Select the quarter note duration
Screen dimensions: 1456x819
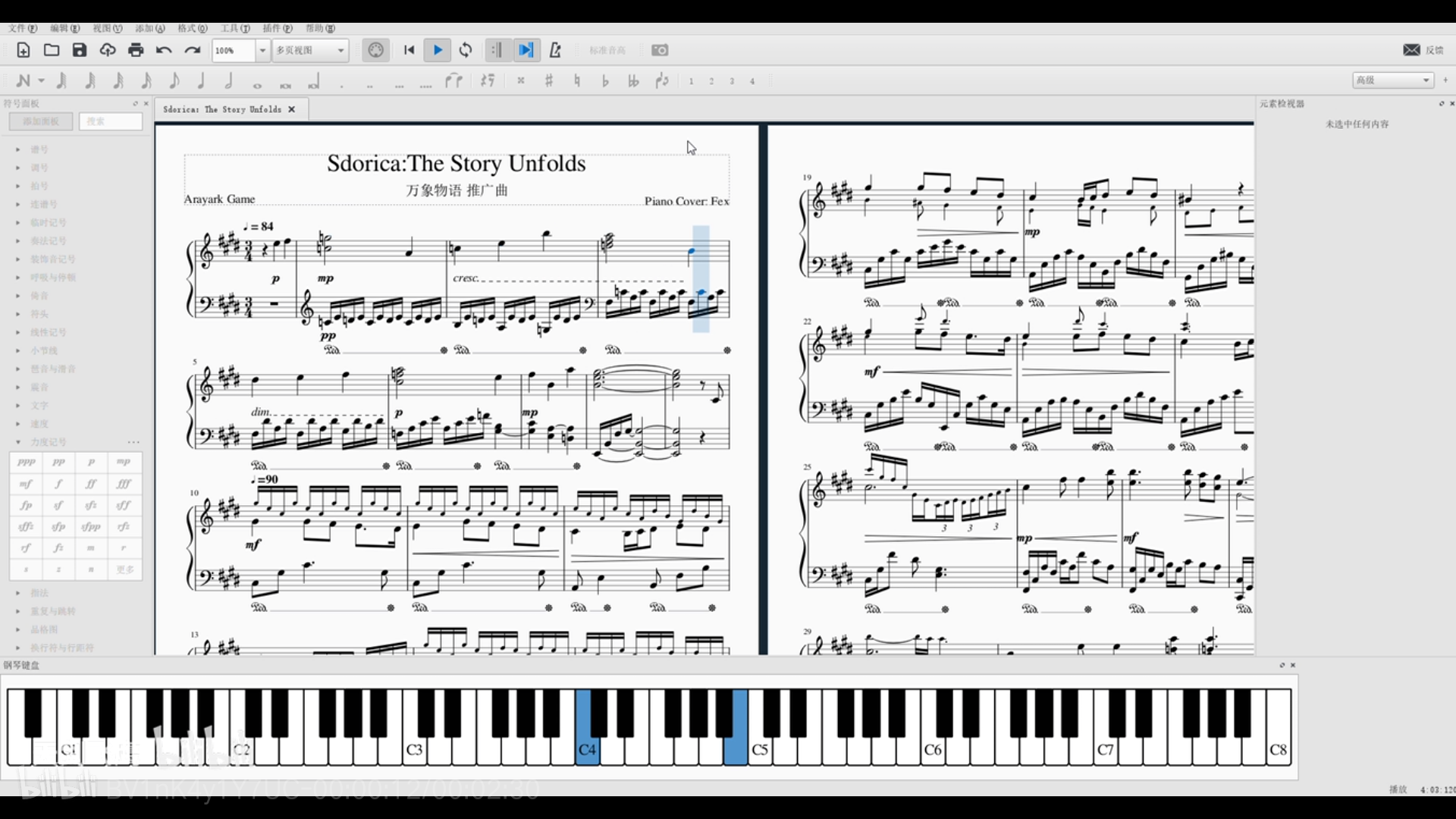[201, 80]
